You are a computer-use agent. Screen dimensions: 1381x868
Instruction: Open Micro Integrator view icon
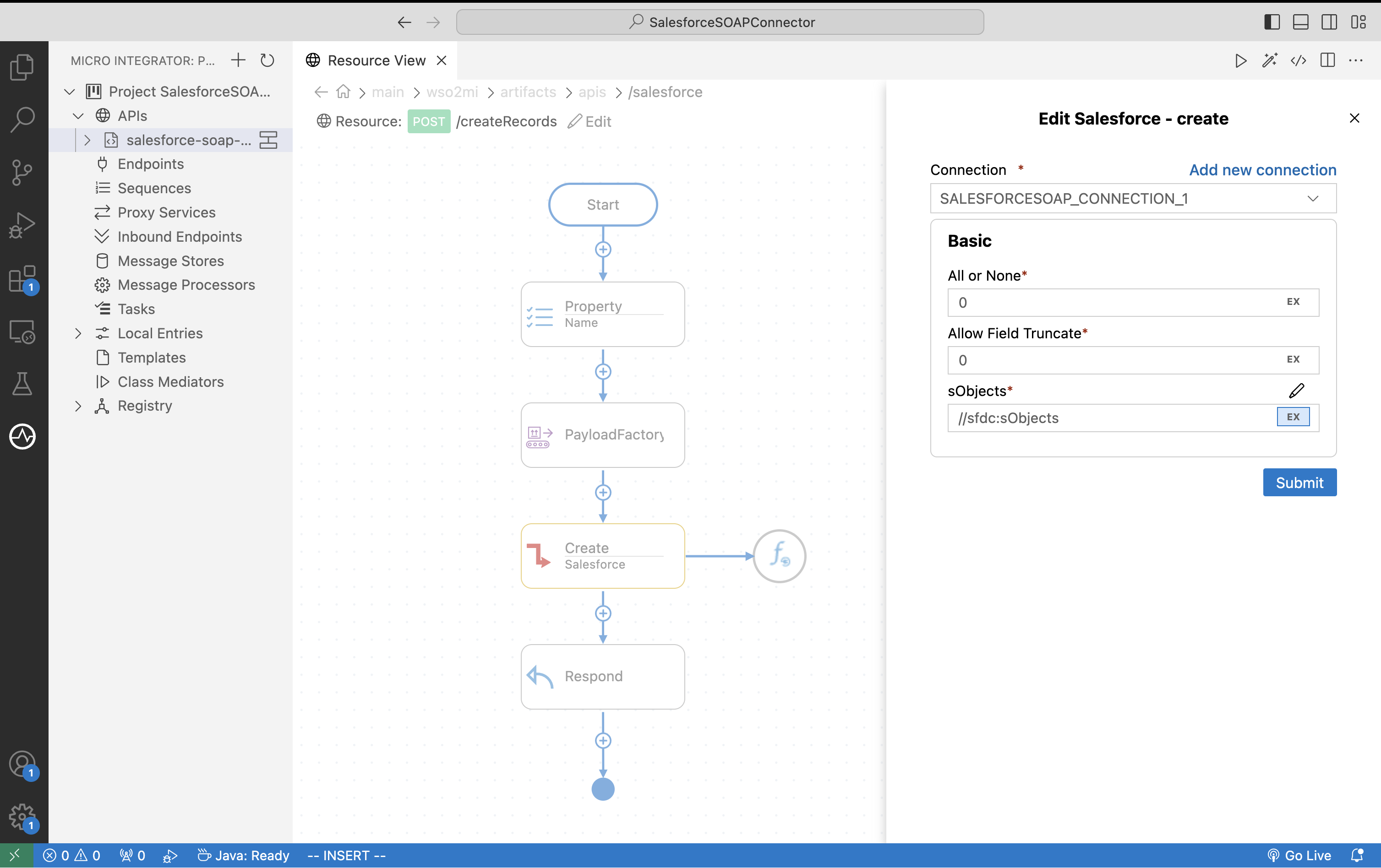(22, 437)
